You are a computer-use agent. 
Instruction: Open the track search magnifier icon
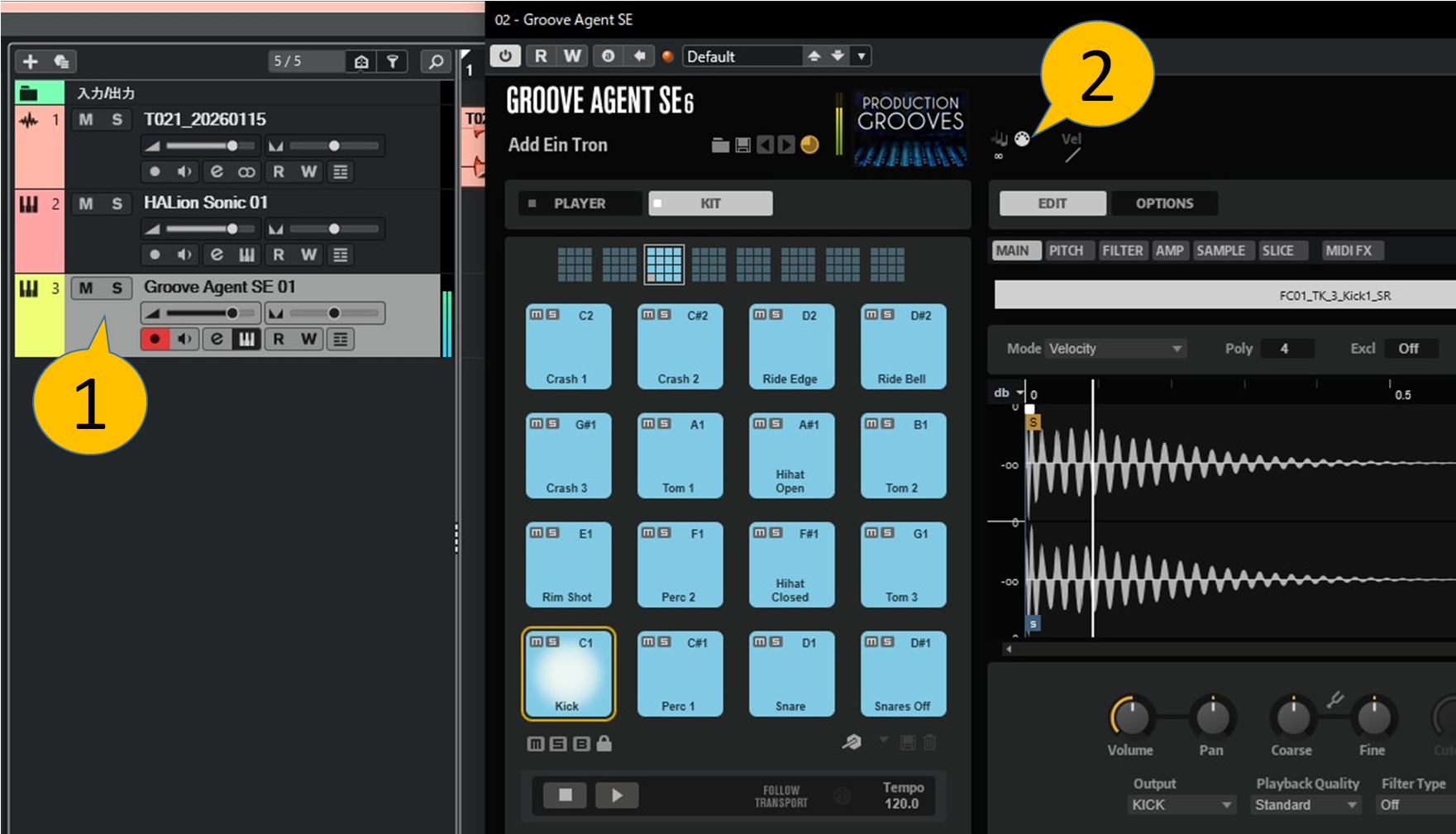435,61
